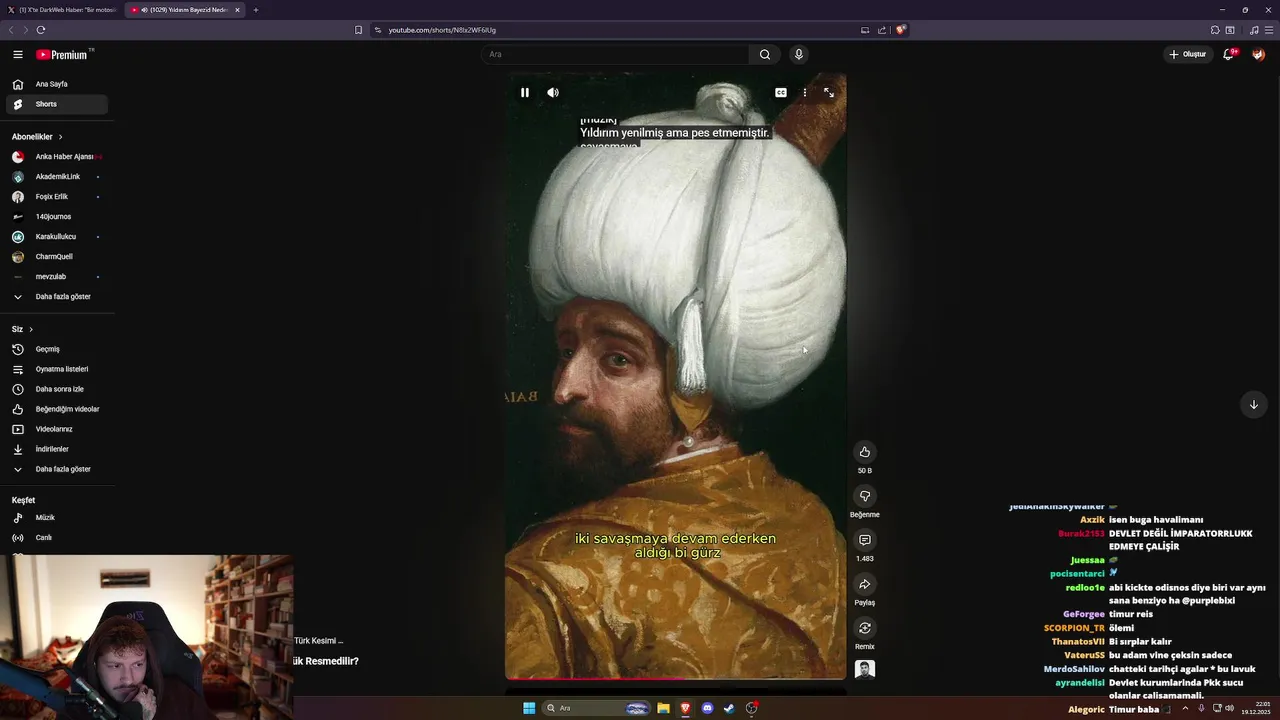The image size is (1280, 720).
Task: Open 140journos channel subscription
Action: tap(57, 217)
